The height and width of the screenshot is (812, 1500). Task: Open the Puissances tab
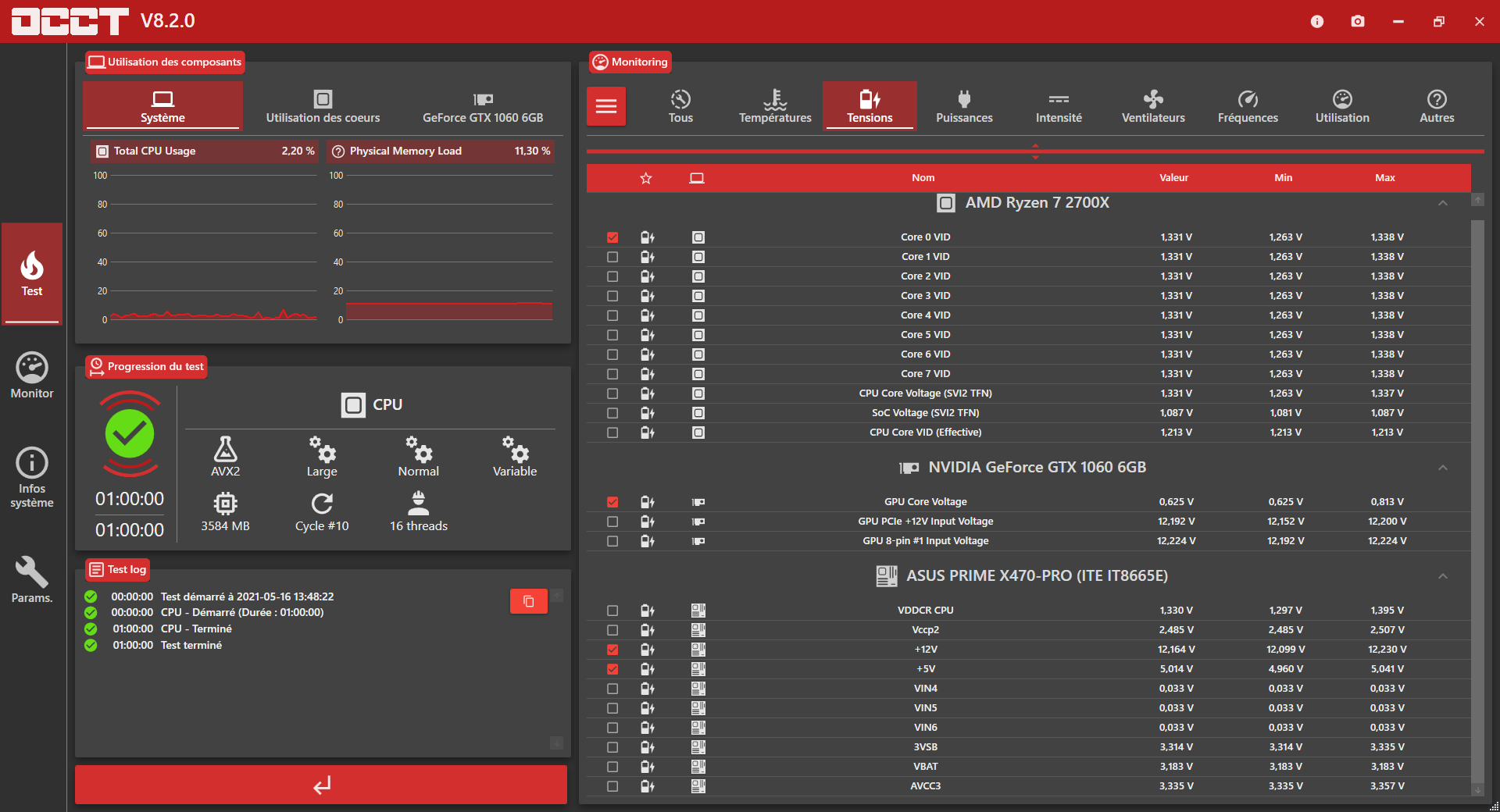click(964, 105)
